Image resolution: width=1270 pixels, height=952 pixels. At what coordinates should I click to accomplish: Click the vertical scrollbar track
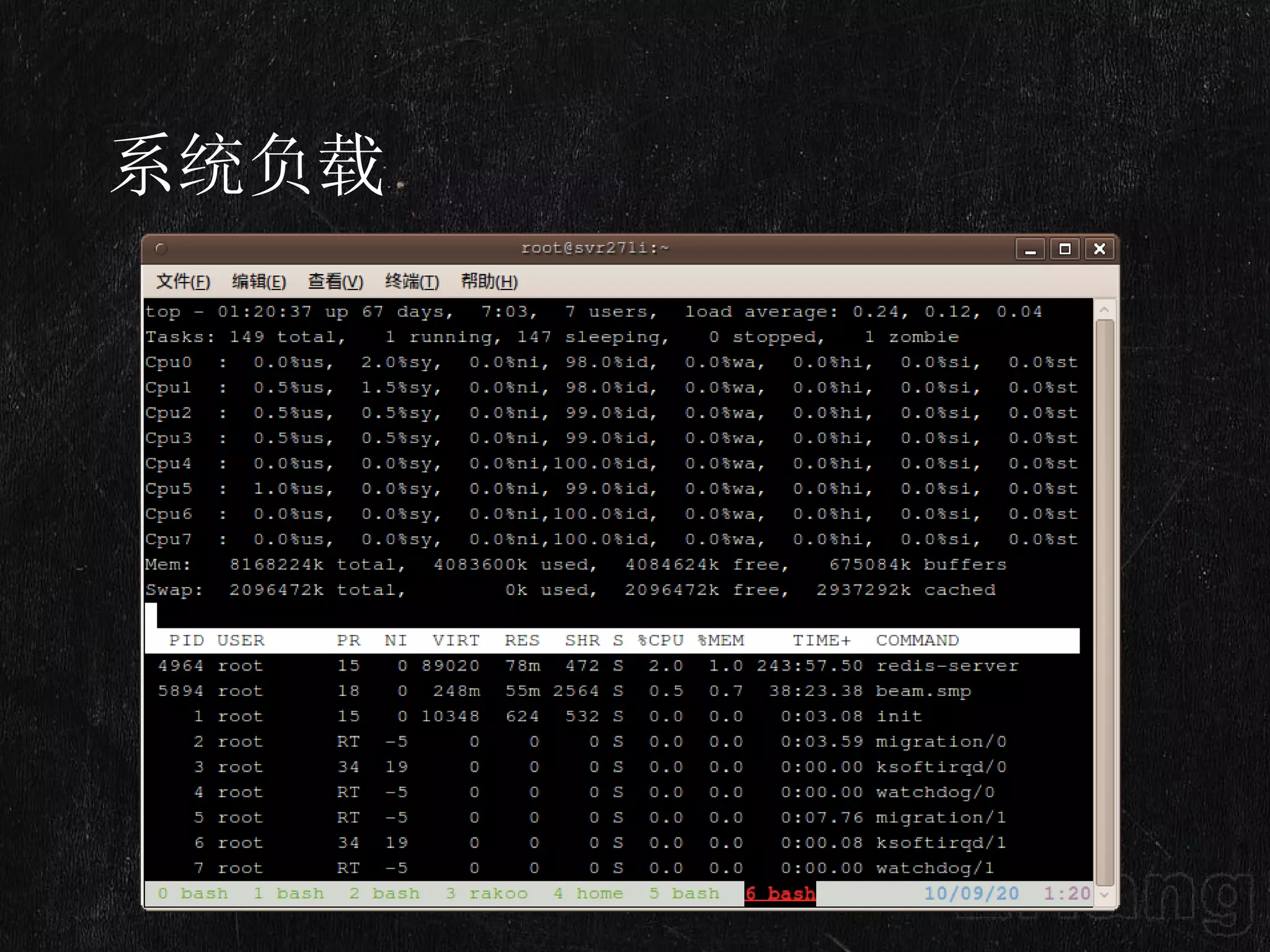(x=1104, y=601)
